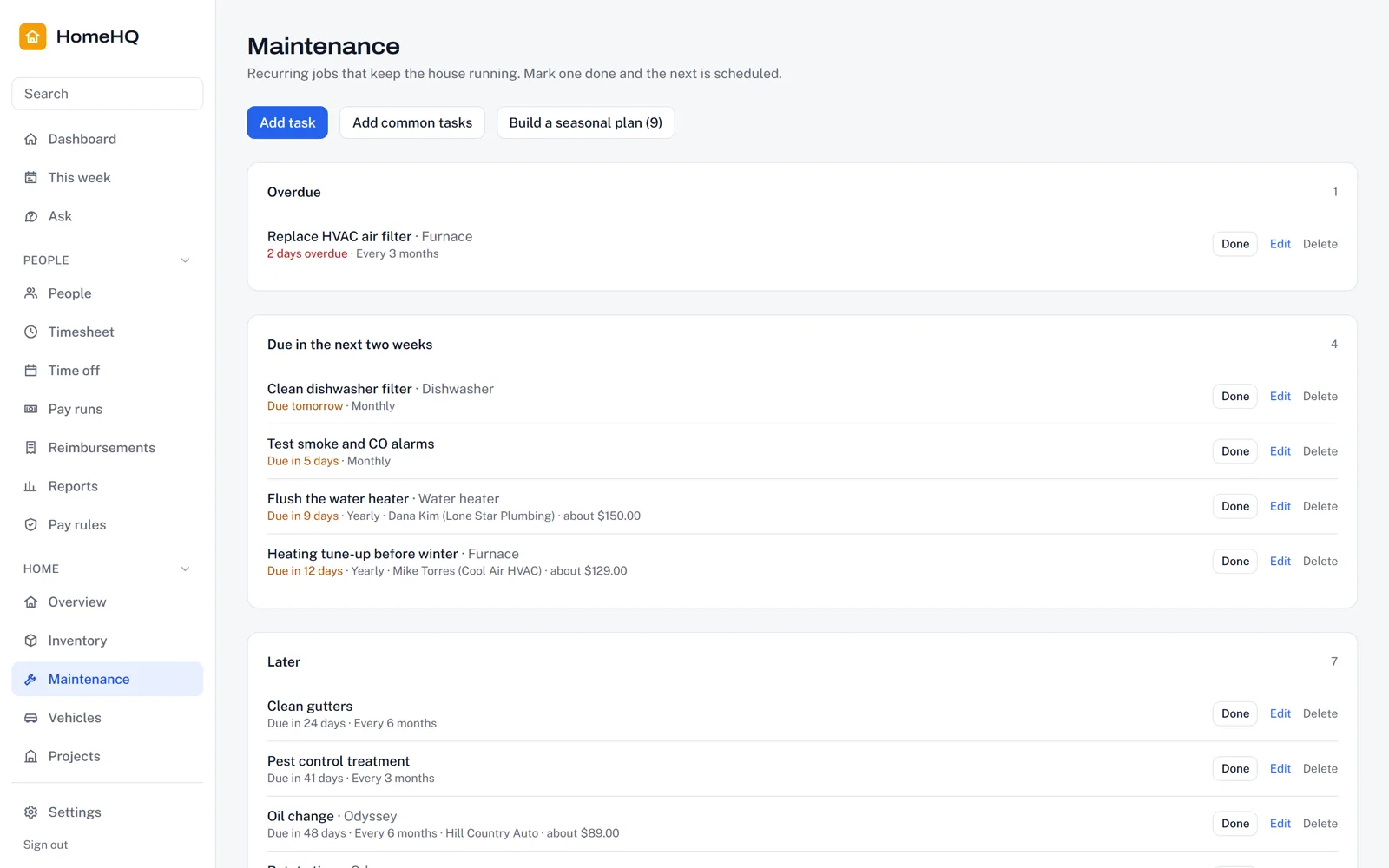Delete the Clean gutters task
The image size is (1389, 868).
click(1320, 713)
